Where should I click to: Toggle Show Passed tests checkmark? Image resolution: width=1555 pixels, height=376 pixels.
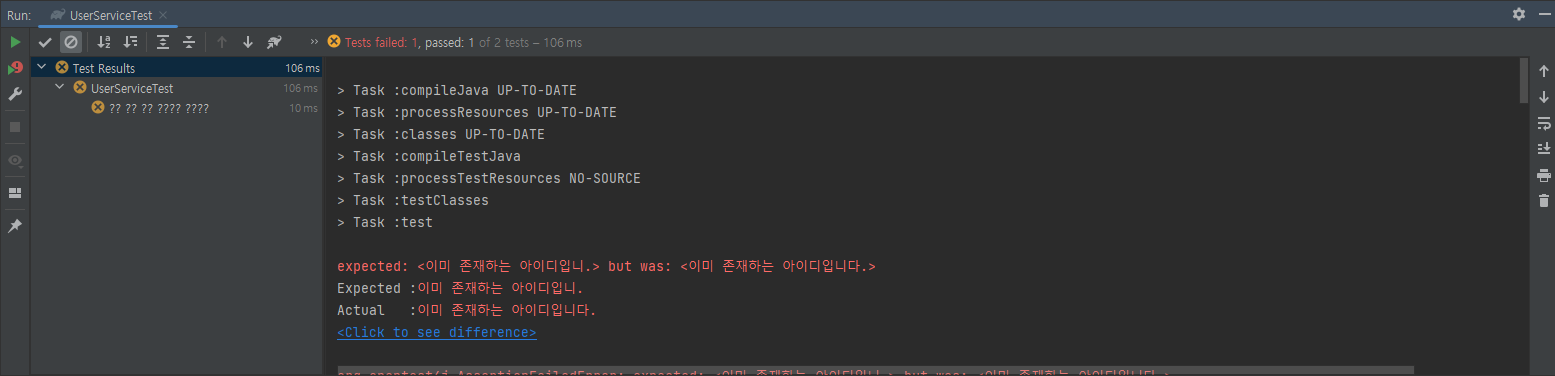[45, 42]
